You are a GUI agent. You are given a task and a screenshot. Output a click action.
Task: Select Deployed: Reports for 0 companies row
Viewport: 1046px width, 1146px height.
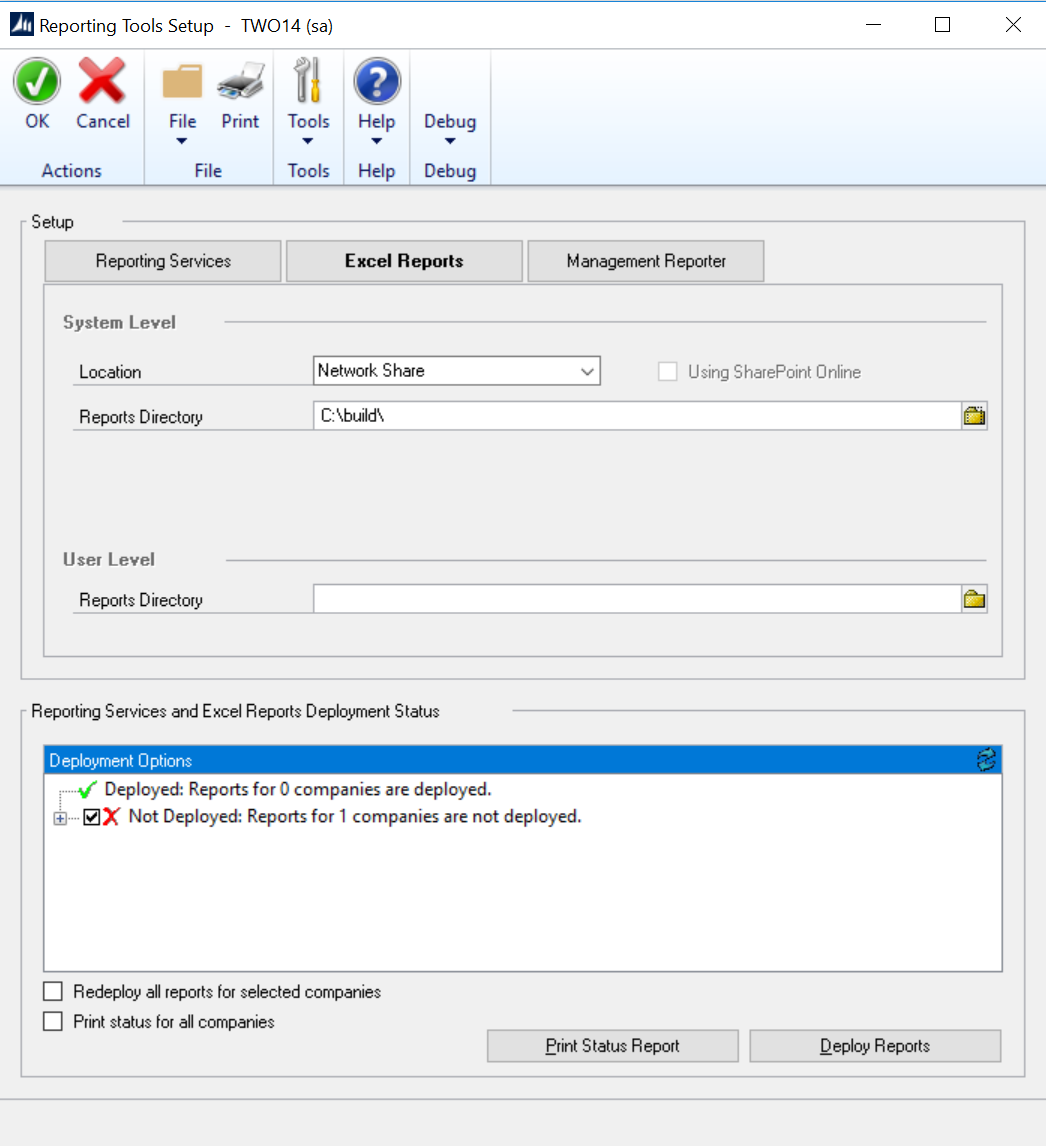click(297, 789)
